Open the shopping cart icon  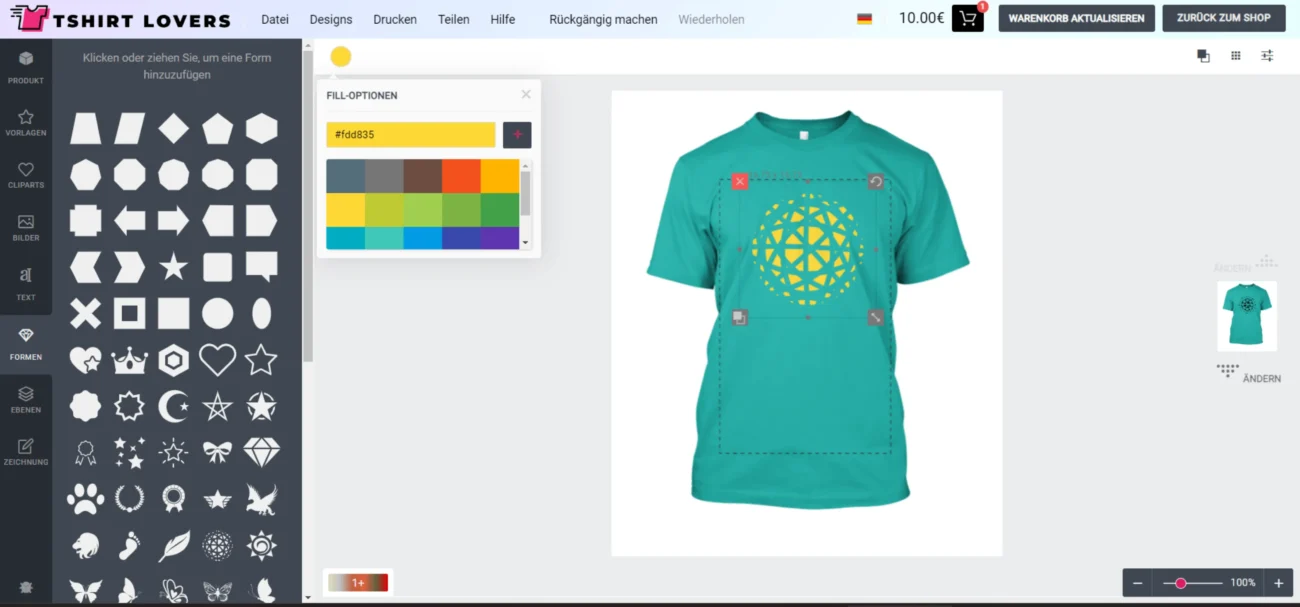point(967,18)
